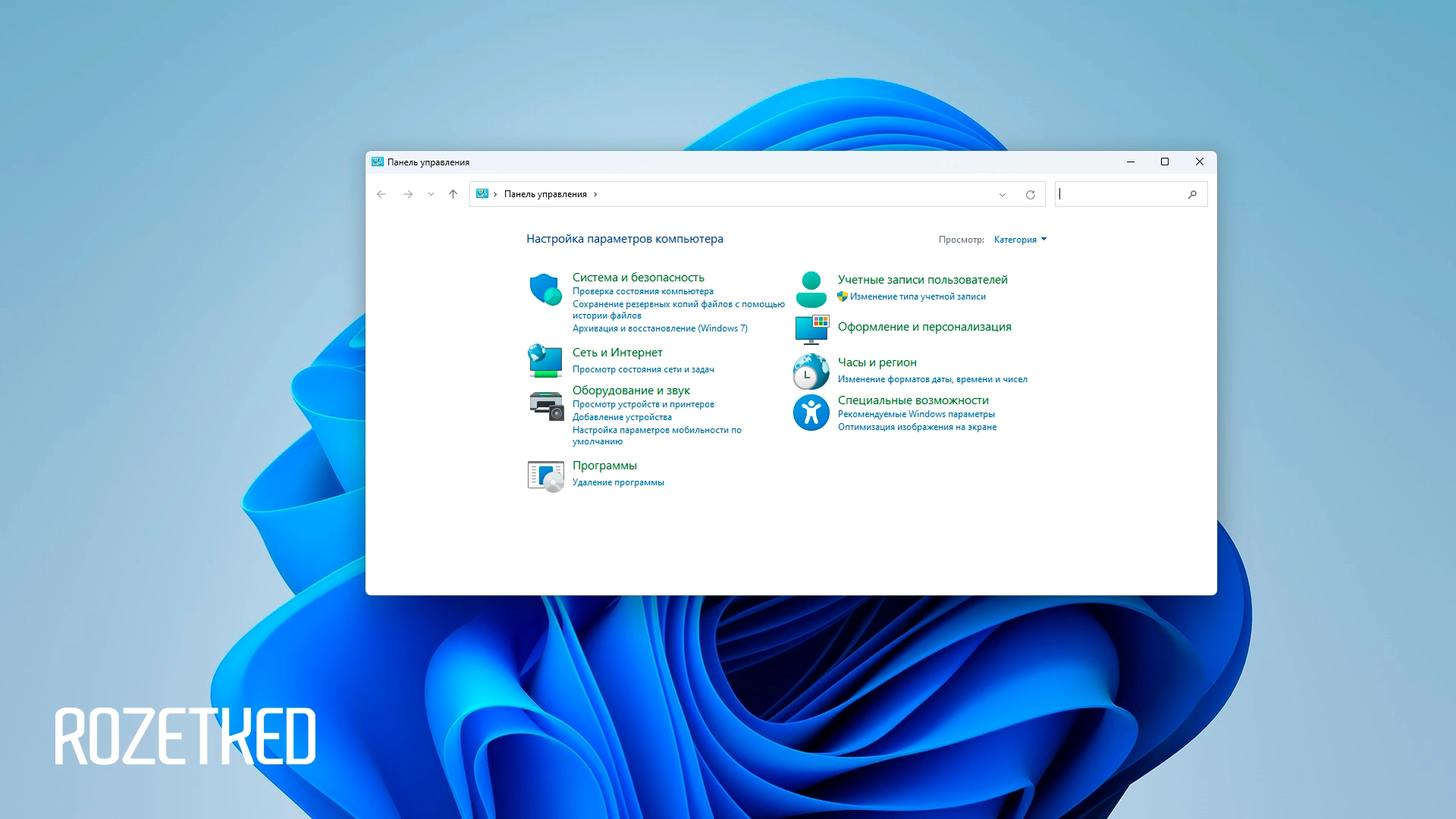Open the Система и безопасность shield icon
The image size is (1456, 819).
pos(546,290)
